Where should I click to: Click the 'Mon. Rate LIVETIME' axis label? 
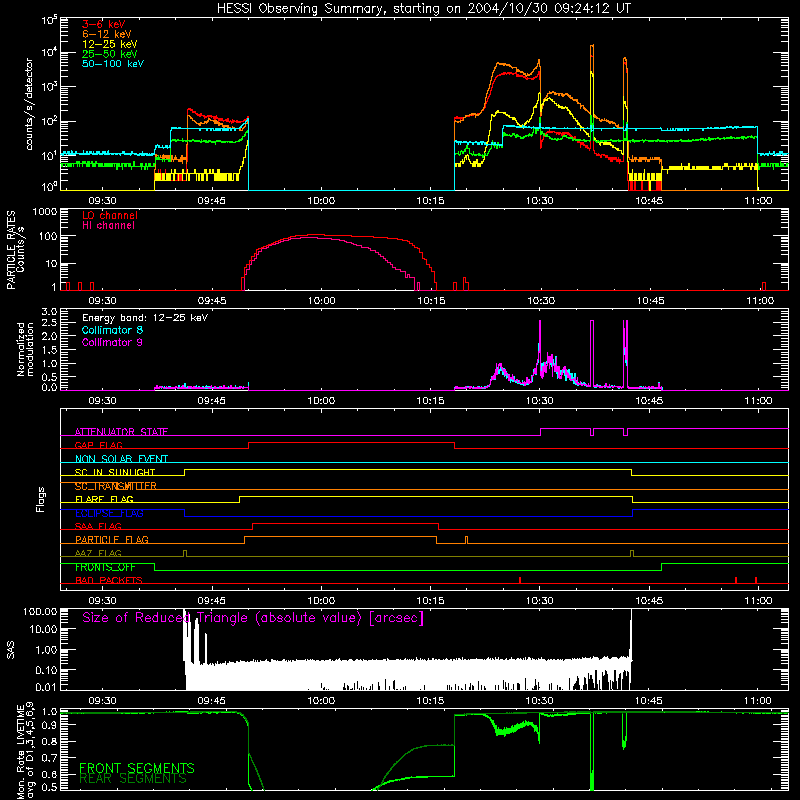tap(20, 752)
